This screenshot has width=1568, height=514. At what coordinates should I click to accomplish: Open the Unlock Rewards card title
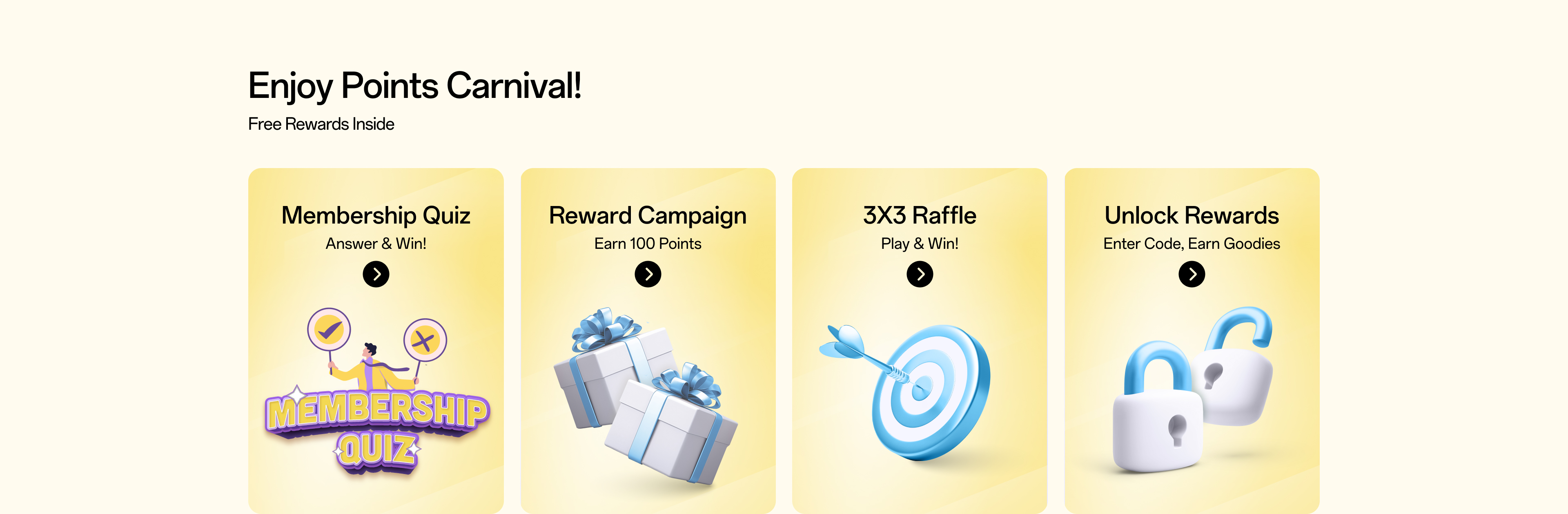coord(1192,216)
